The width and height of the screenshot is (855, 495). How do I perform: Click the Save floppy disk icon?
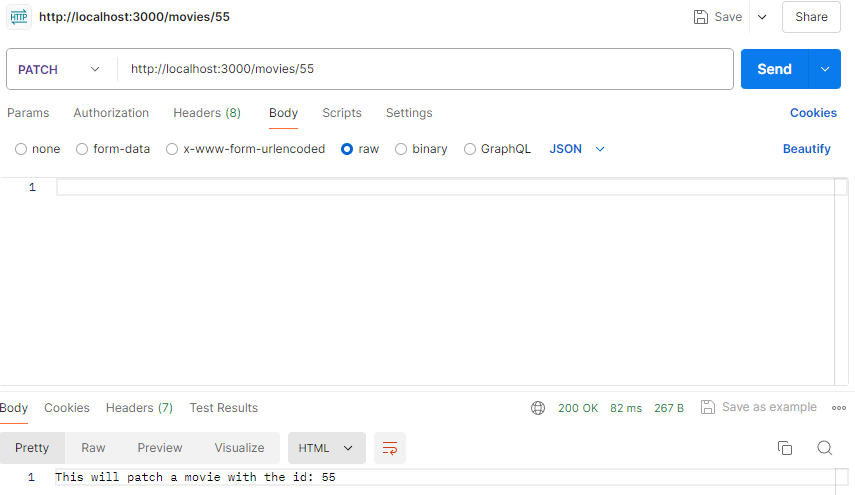pos(701,17)
